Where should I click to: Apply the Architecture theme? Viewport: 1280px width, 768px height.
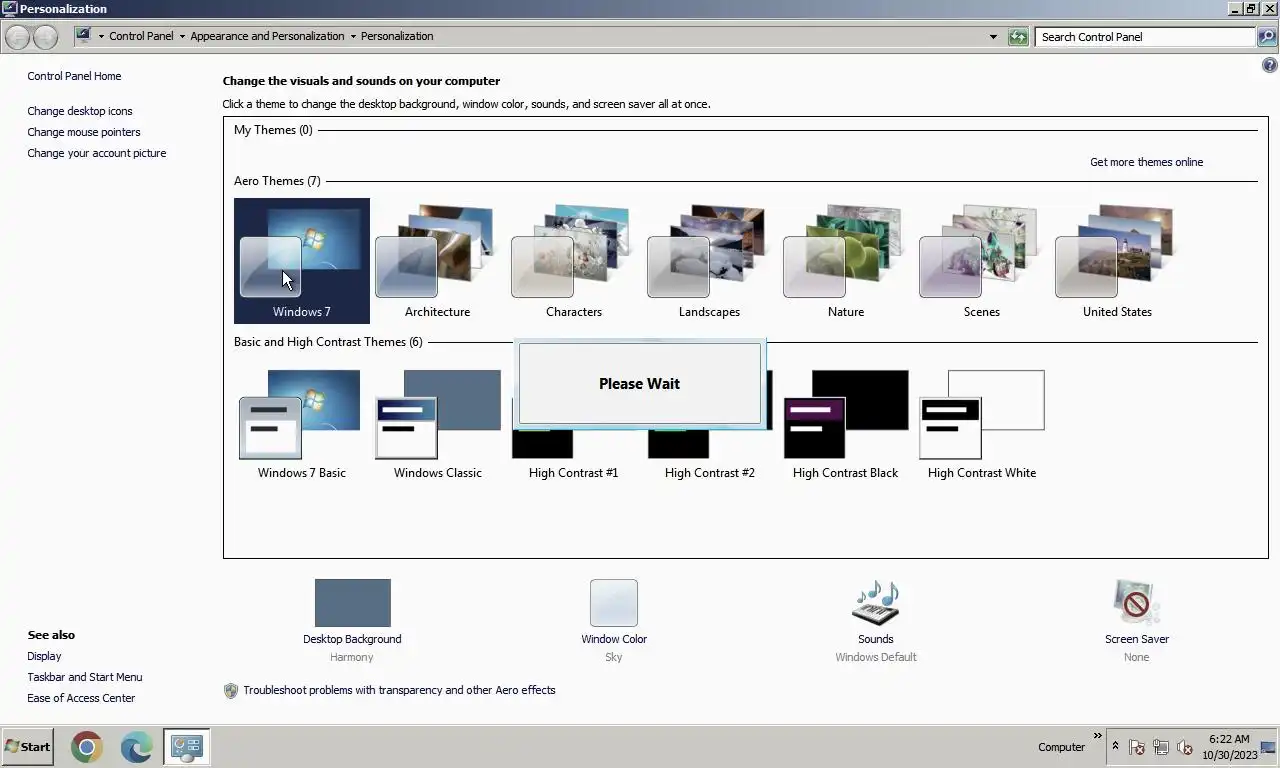(x=437, y=260)
